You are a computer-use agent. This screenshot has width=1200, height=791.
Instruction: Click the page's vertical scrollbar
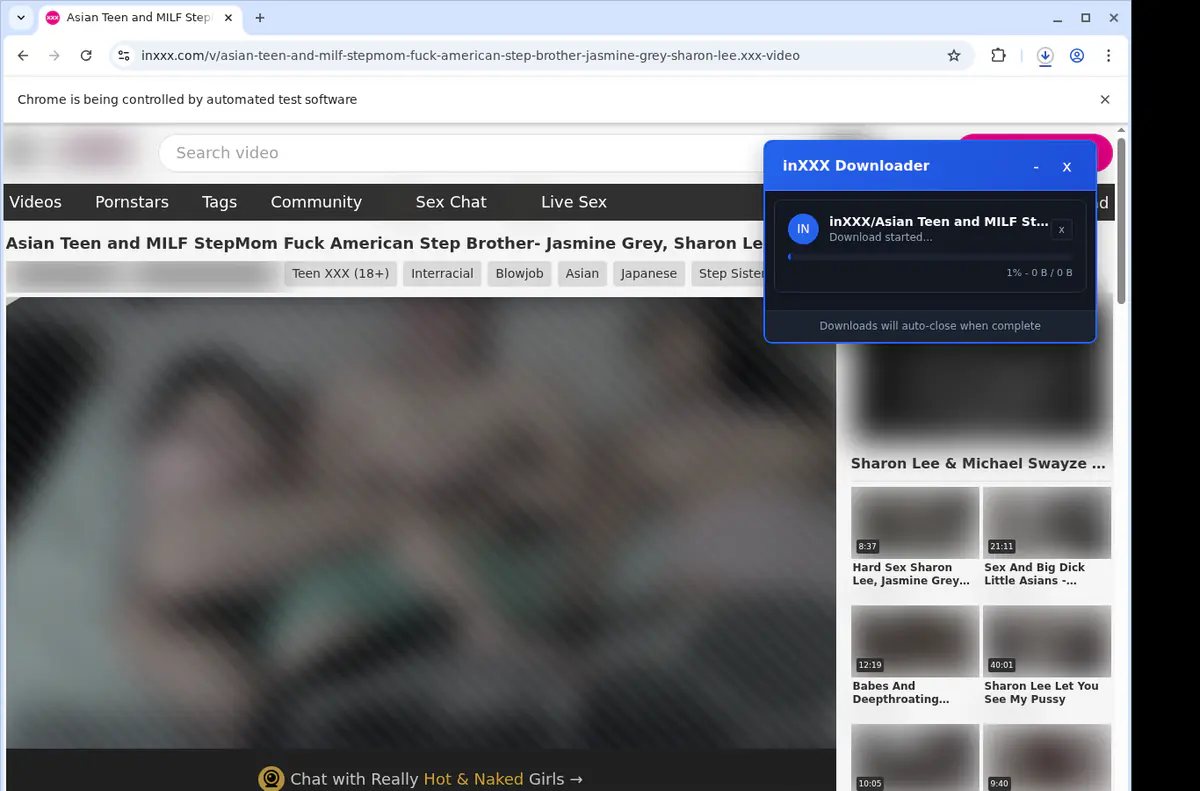tap(1122, 221)
